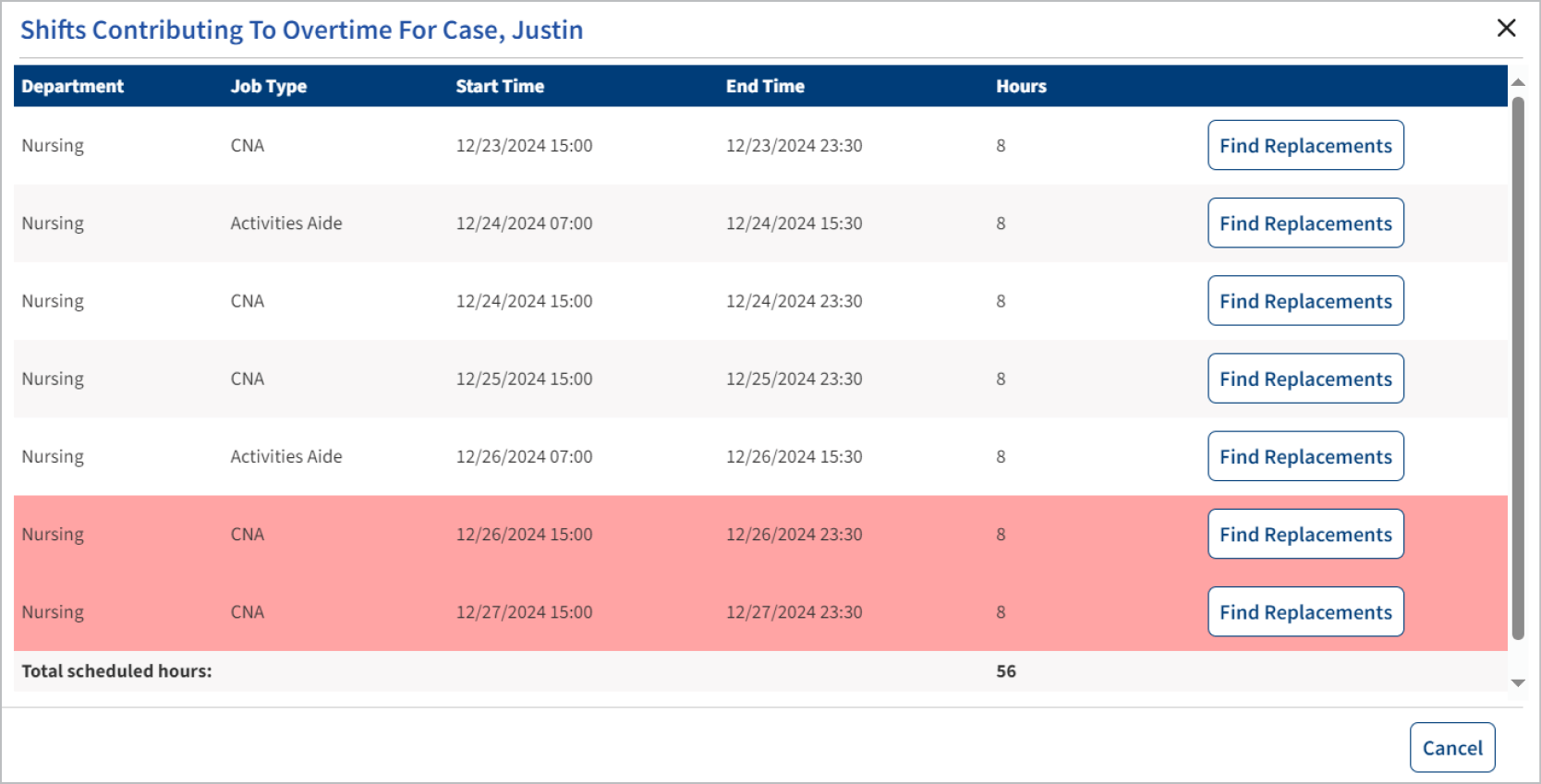The height and width of the screenshot is (784, 1541).
Task: Click CNA in the 12/23/2024 row
Action: click(247, 145)
